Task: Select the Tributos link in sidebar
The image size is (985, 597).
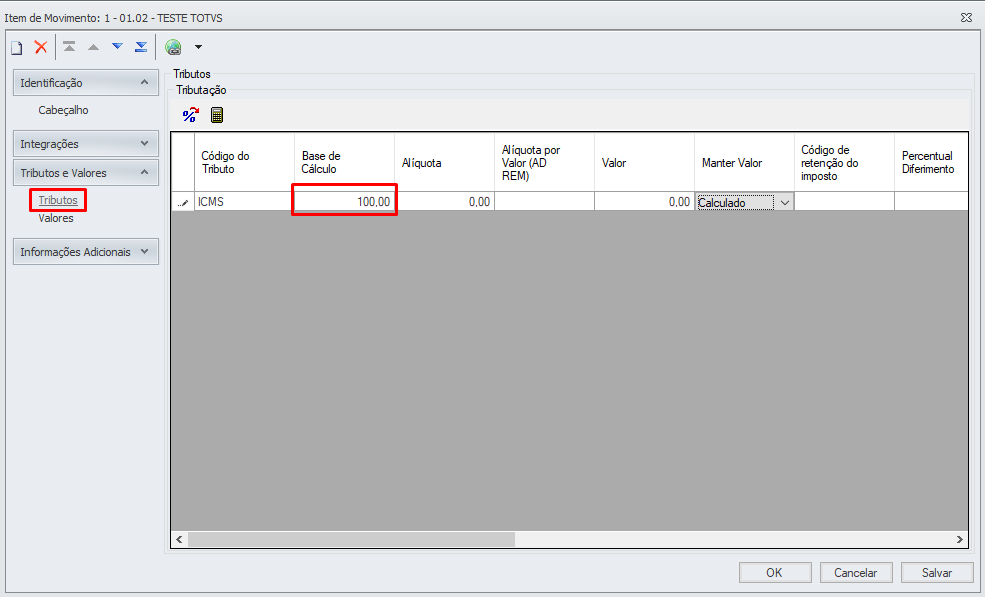Action: tap(58, 200)
